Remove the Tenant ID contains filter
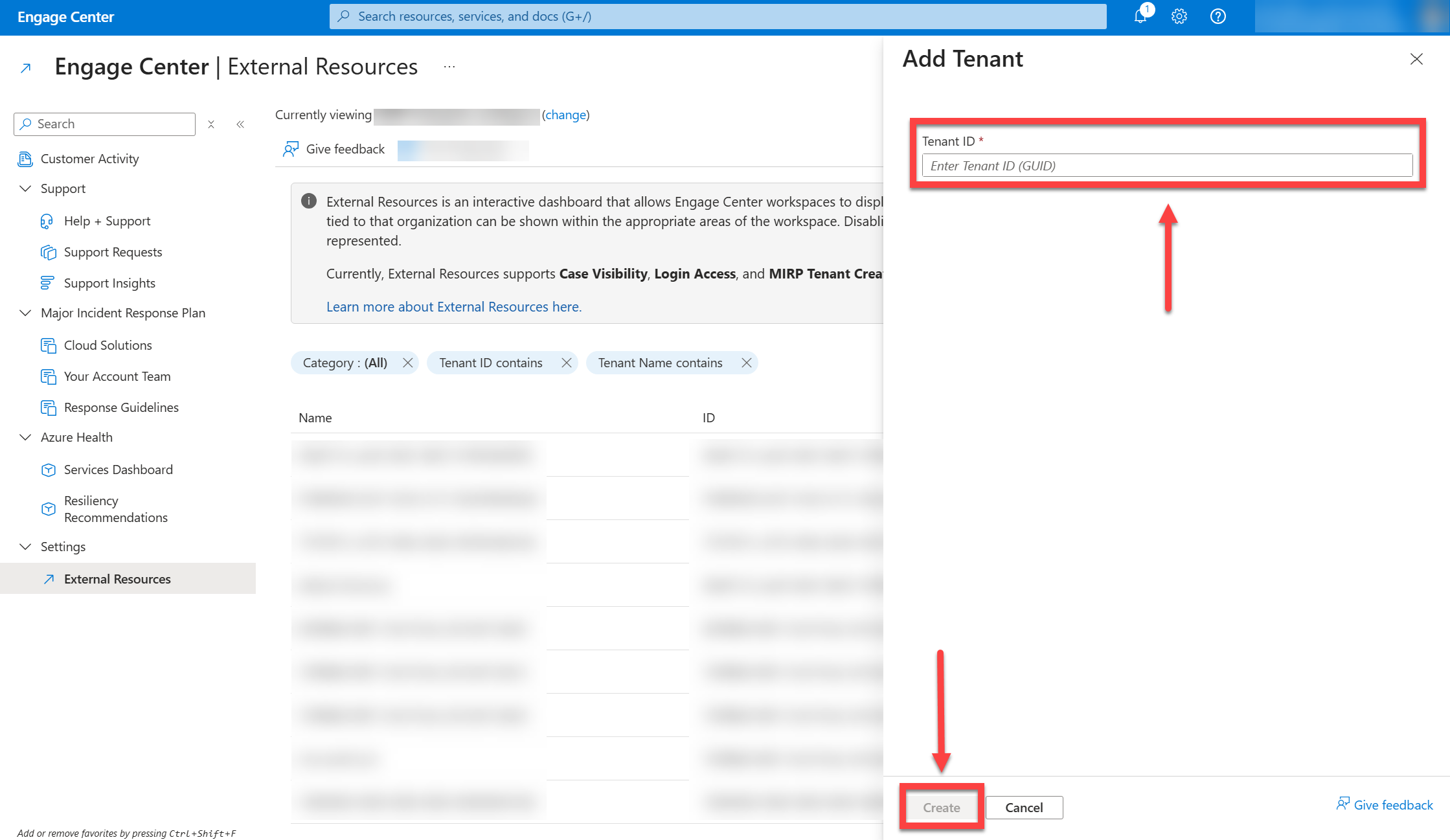1450x840 pixels. [567, 363]
